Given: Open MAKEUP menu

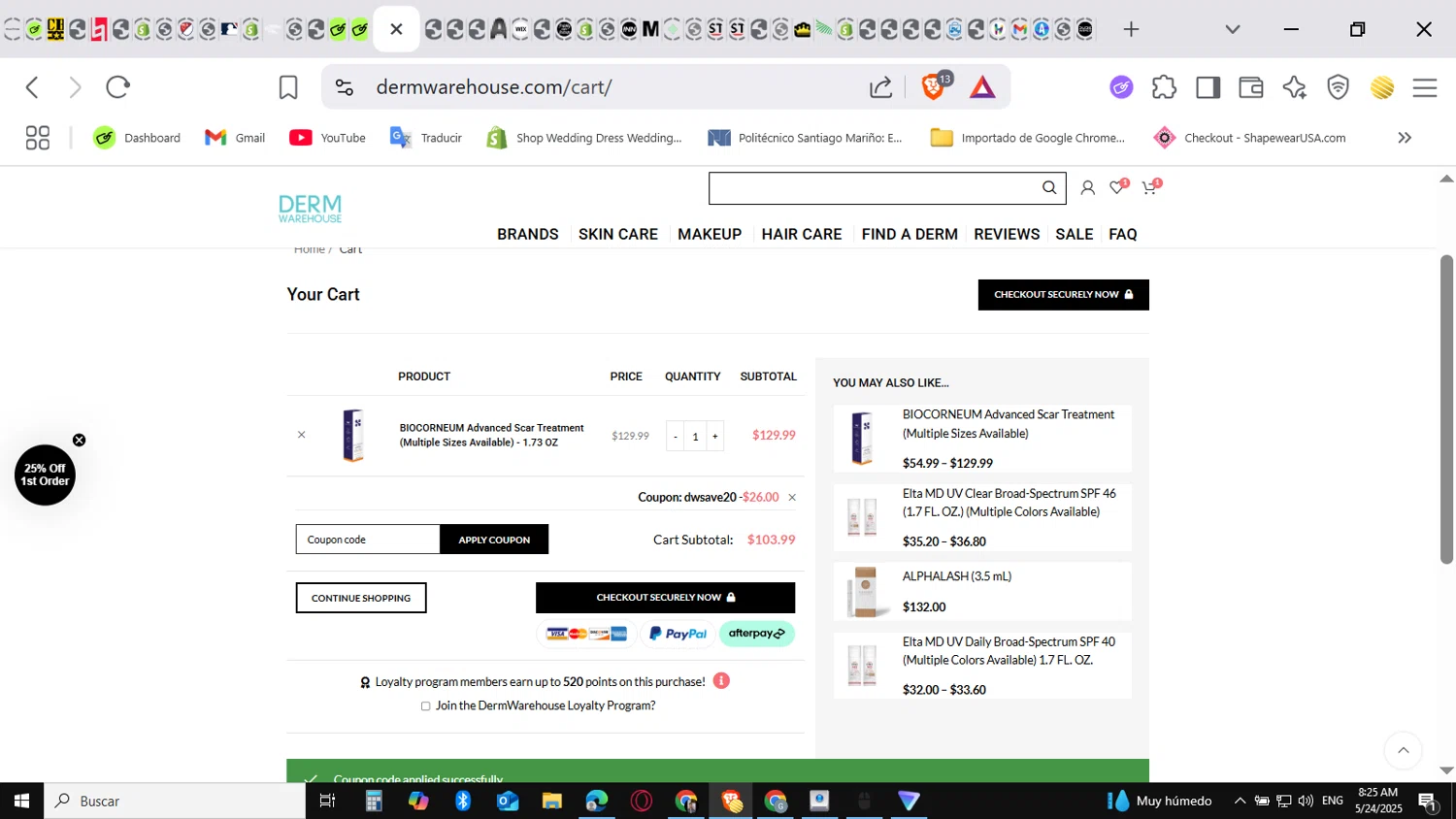Looking at the screenshot, I should tap(710, 234).
